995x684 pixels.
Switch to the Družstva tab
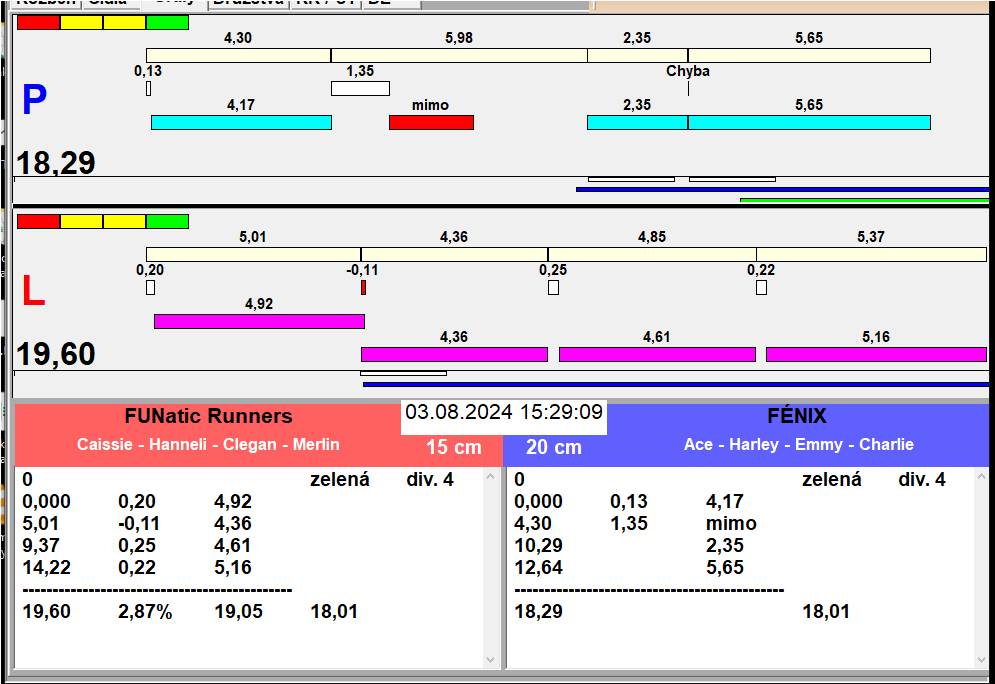(249, 3)
